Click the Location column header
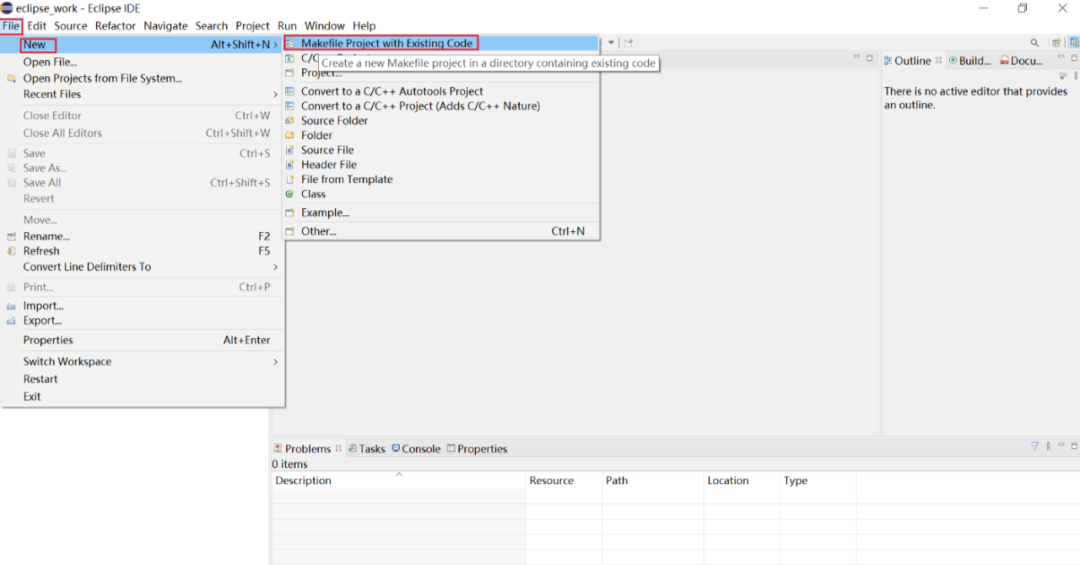The width and height of the screenshot is (1080, 565). 742,480
